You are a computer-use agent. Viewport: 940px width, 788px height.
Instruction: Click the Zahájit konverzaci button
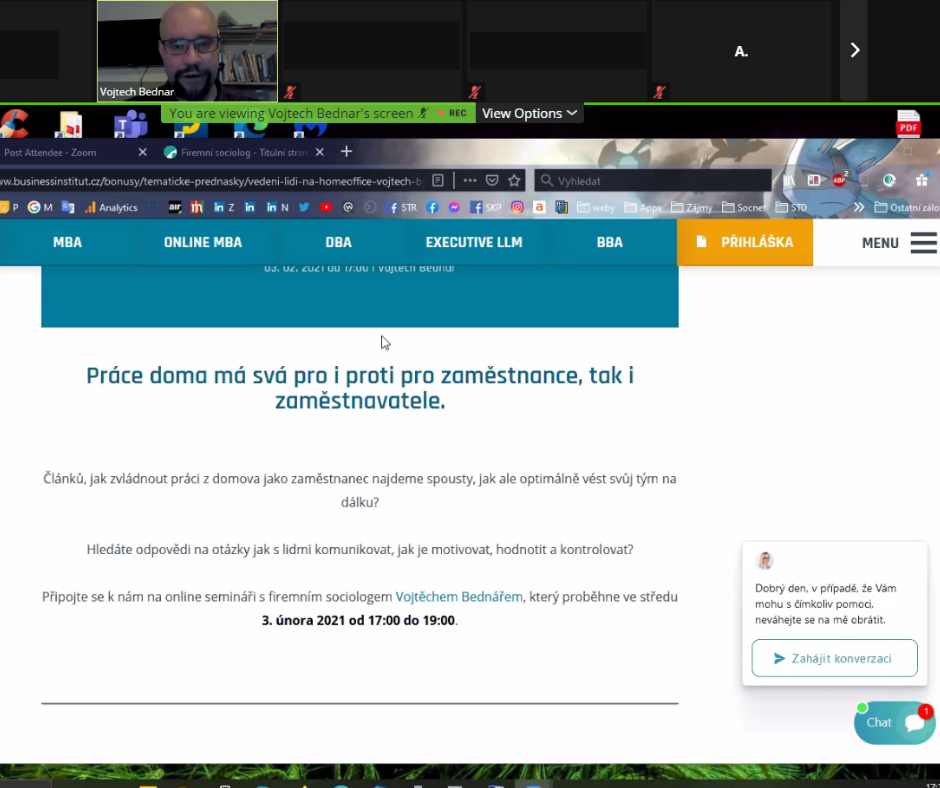point(834,658)
